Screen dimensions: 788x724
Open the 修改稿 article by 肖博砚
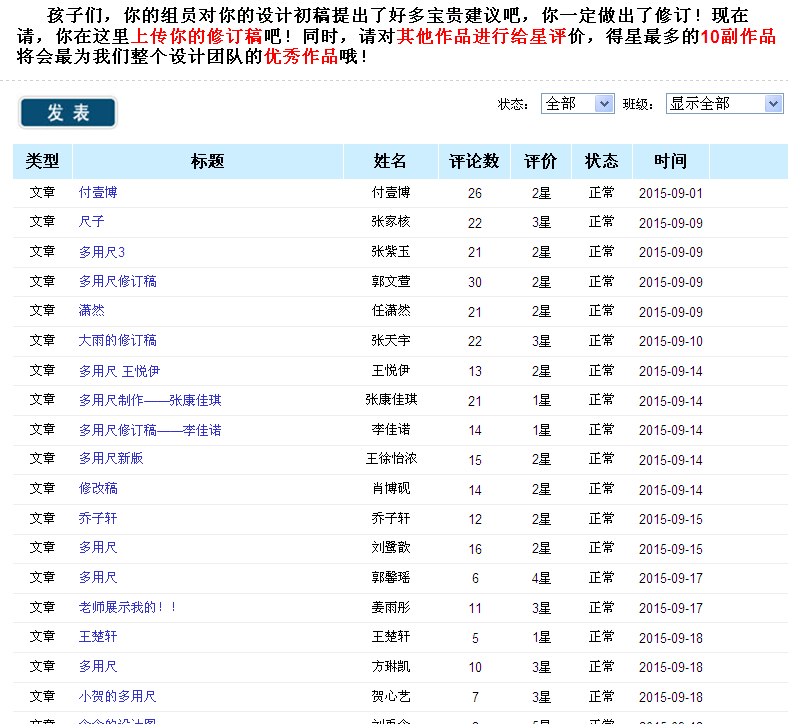98,489
